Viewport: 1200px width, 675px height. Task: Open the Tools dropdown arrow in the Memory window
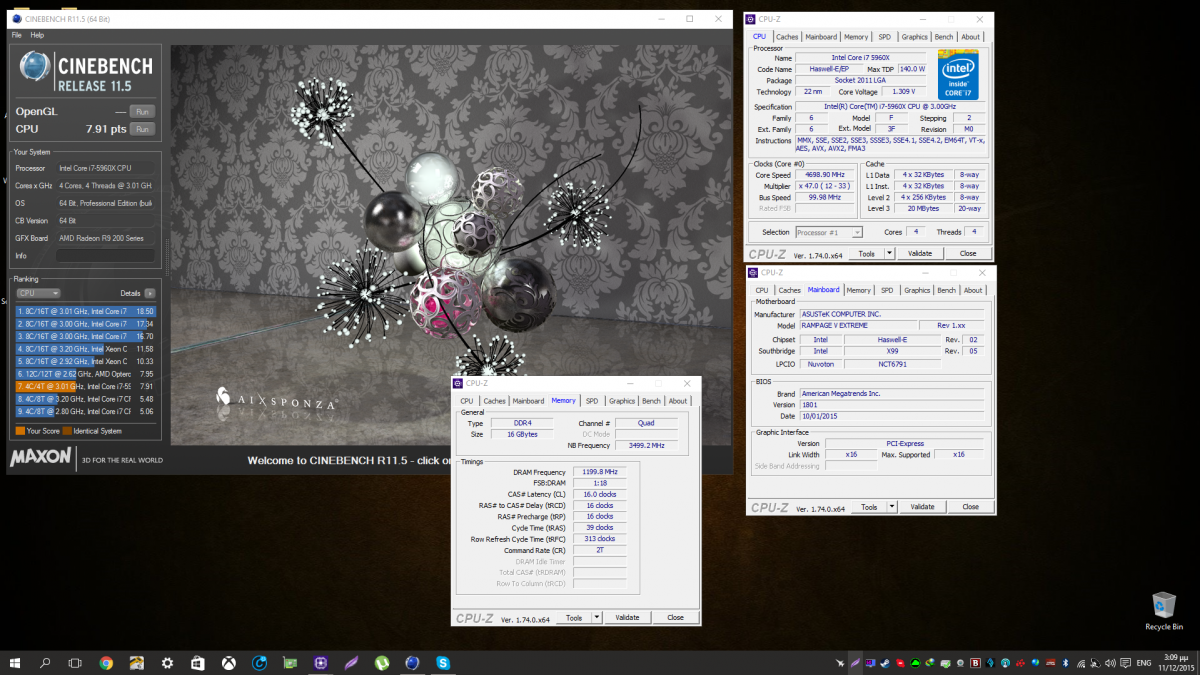(597, 617)
